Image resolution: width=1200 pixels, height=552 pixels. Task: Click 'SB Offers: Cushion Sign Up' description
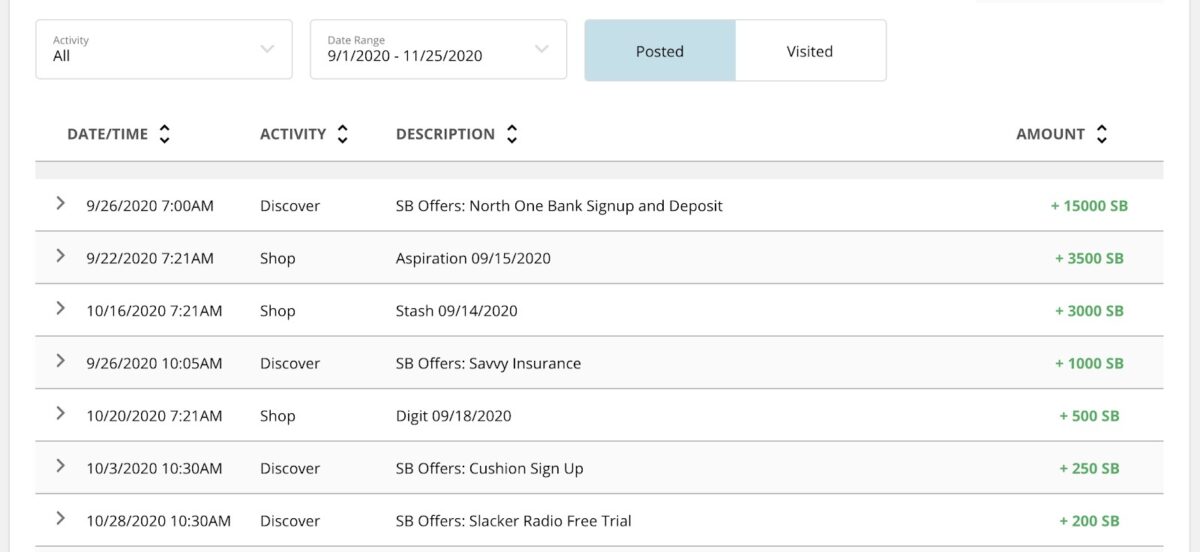click(x=490, y=468)
